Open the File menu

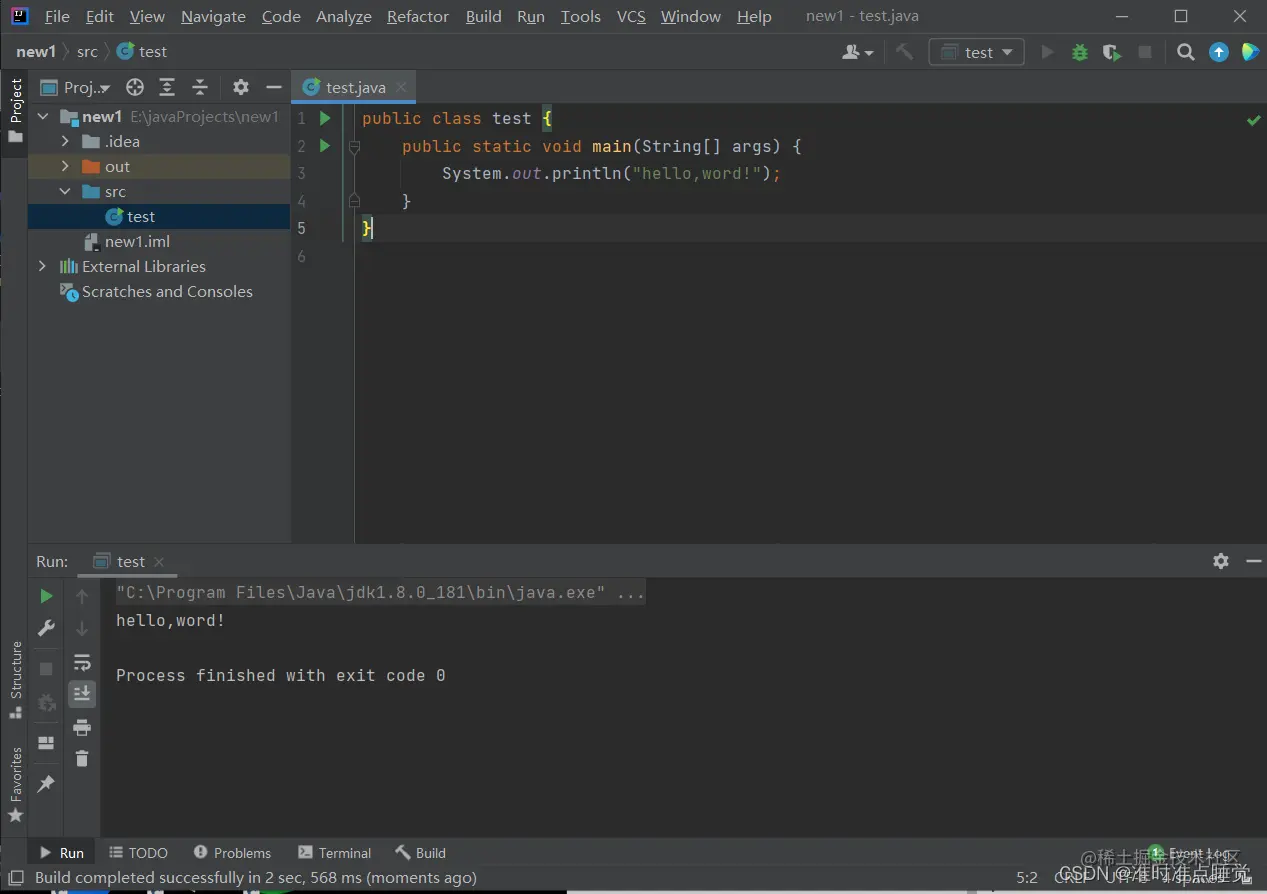coord(57,16)
